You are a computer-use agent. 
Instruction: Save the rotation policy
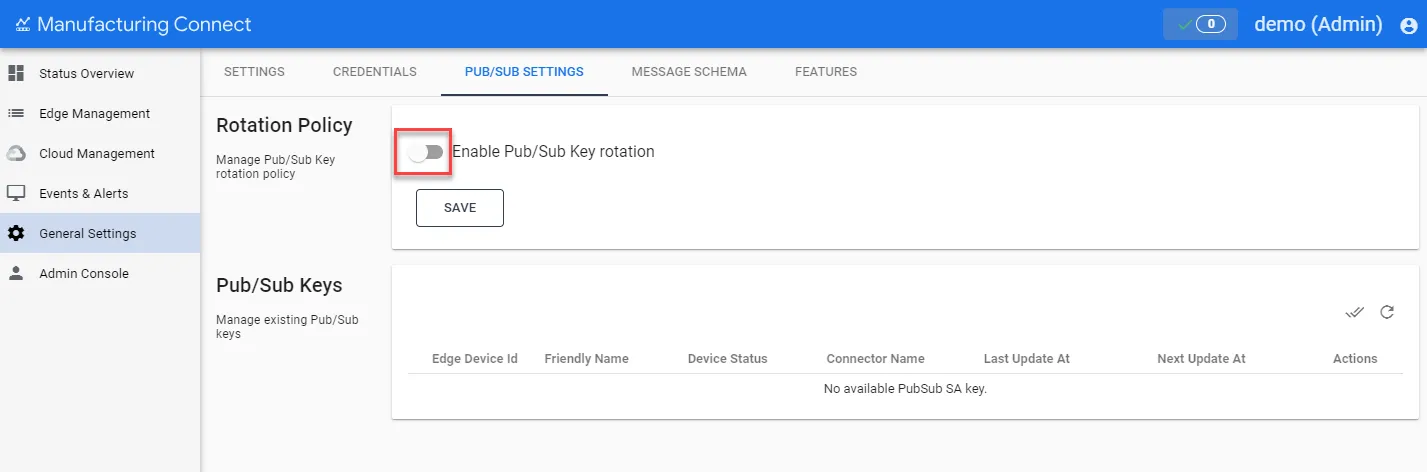[x=460, y=208]
